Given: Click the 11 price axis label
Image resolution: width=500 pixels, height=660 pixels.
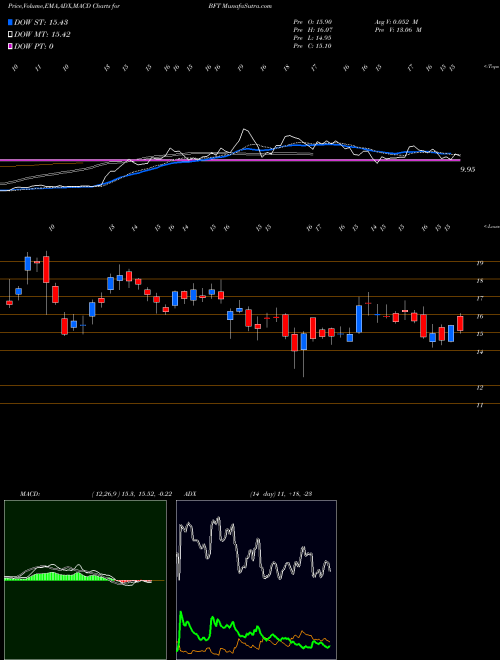Looking at the screenshot, I should pos(479,405).
